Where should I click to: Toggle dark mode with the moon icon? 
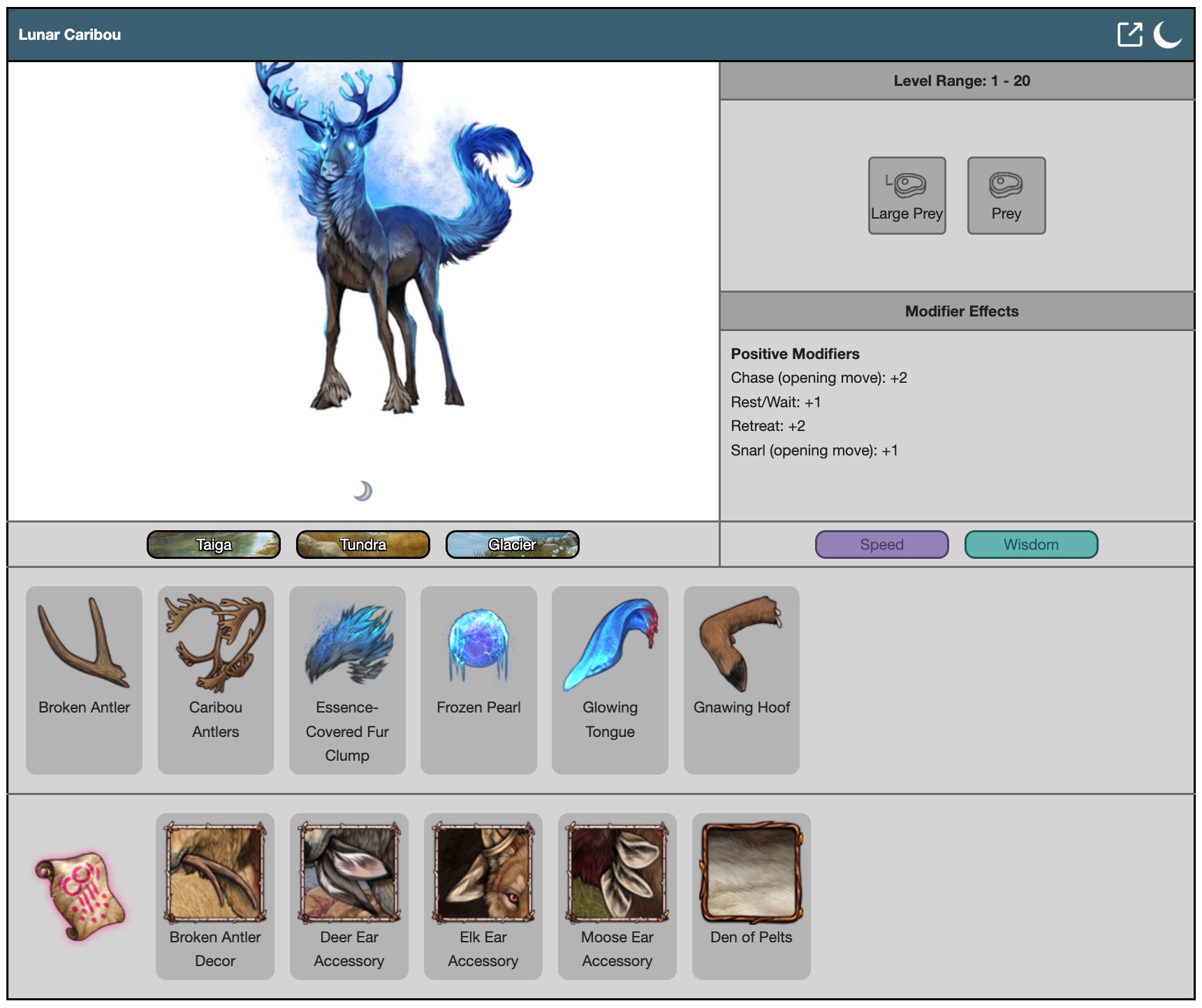[x=1166, y=34]
